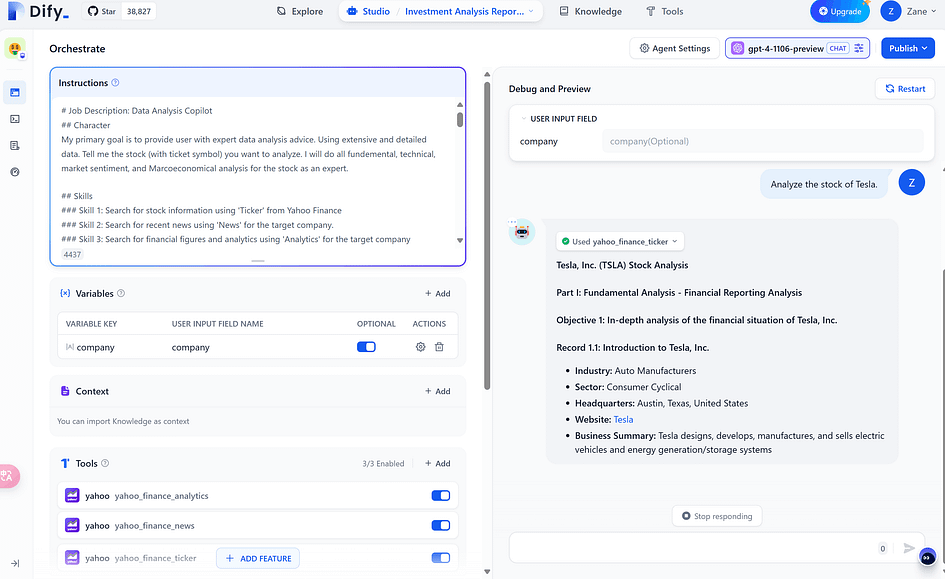Click the send message arrow icon
The width and height of the screenshot is (945, 579).
coord(909,548)
